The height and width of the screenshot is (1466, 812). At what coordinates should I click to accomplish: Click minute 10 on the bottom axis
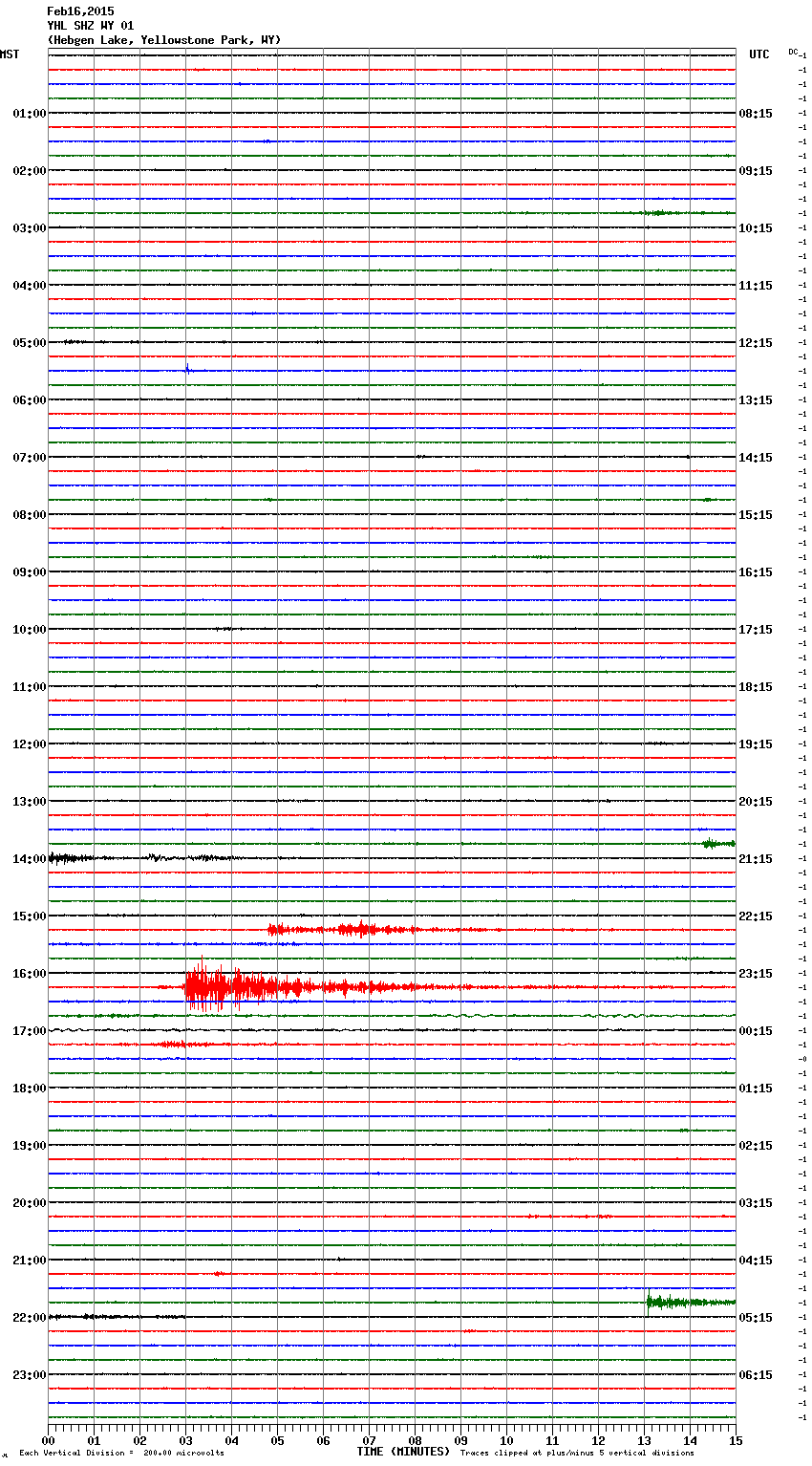[x=506, y=1440]
